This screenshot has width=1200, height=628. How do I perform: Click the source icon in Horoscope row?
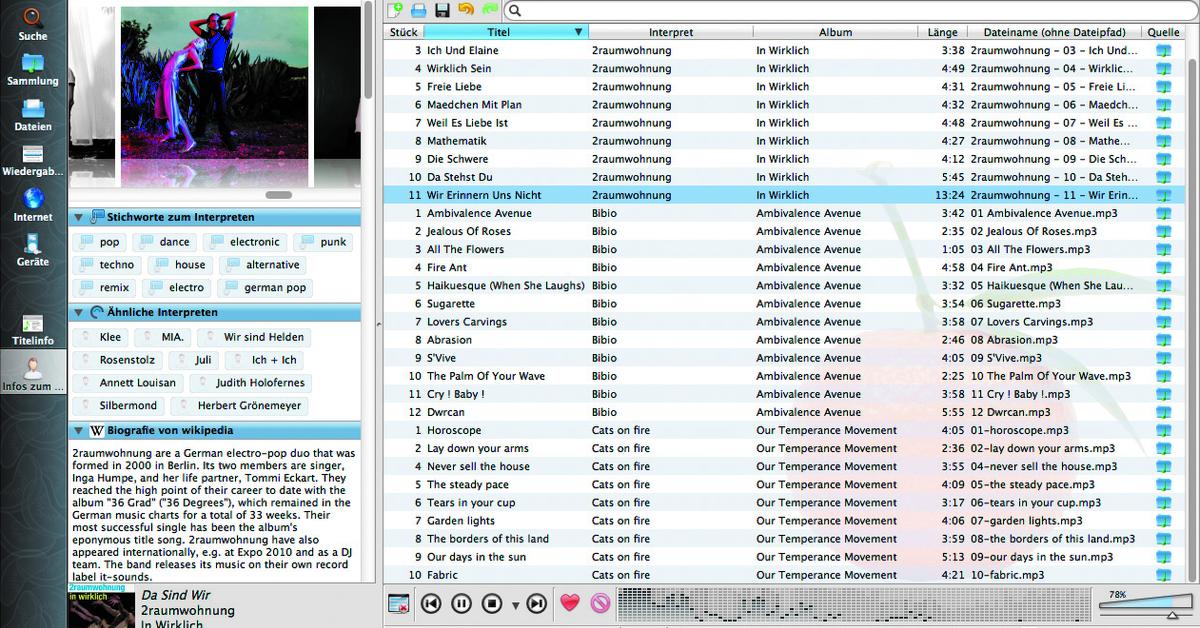[1163, 430]
